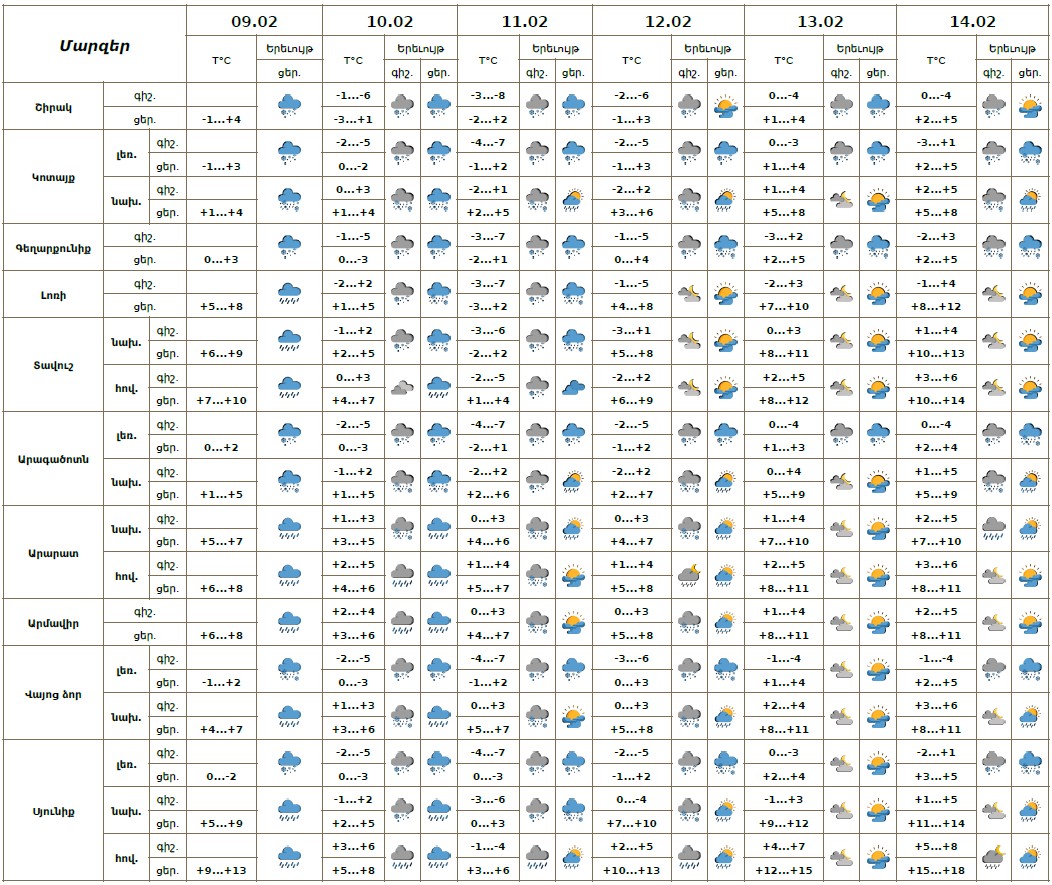The height and width of the screenshot is (885, 1052).
Task: Click the +15...+18 temperature cell
Action: point(937,870)
